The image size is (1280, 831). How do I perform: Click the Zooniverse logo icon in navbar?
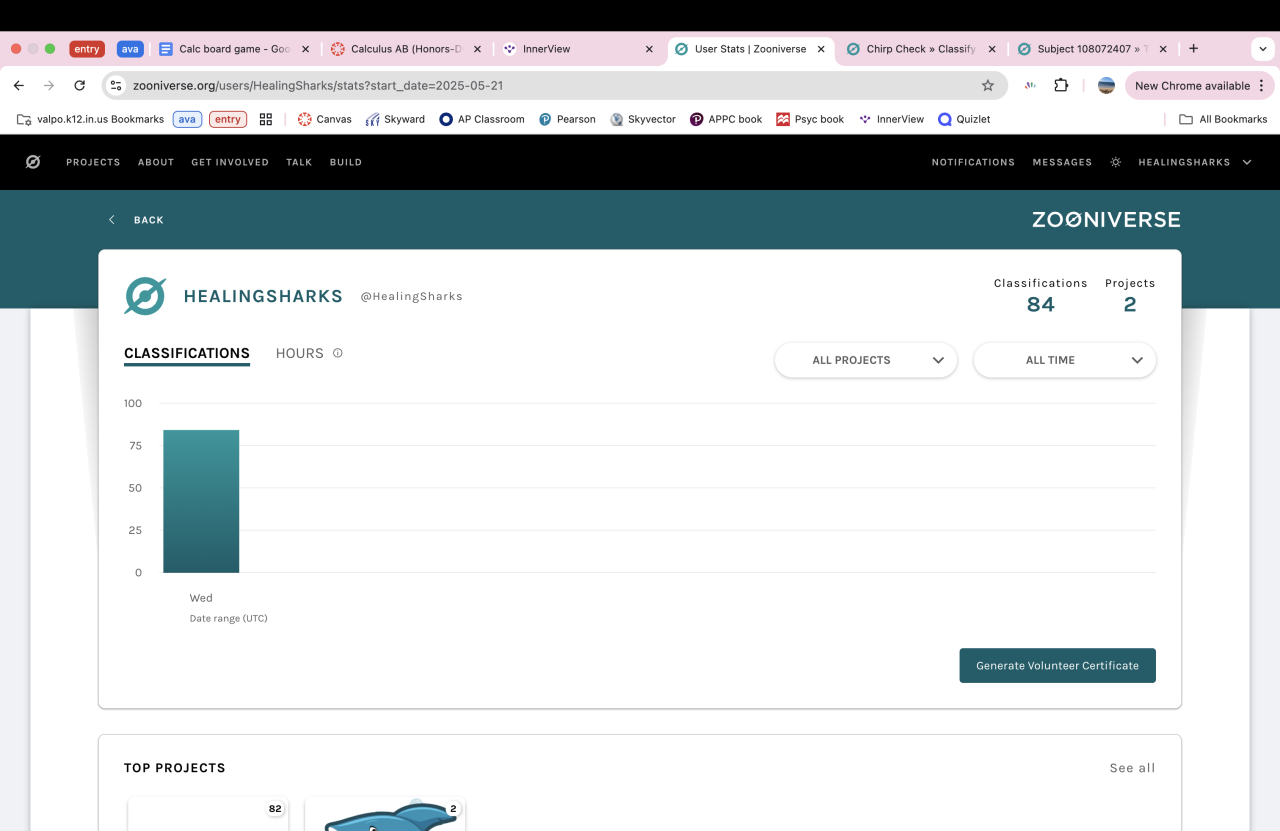[x=33, y=162]
